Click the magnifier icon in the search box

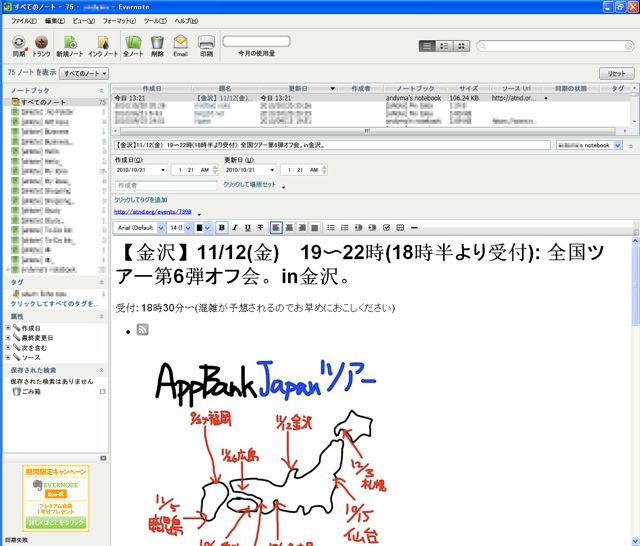[x=483, y=46]
